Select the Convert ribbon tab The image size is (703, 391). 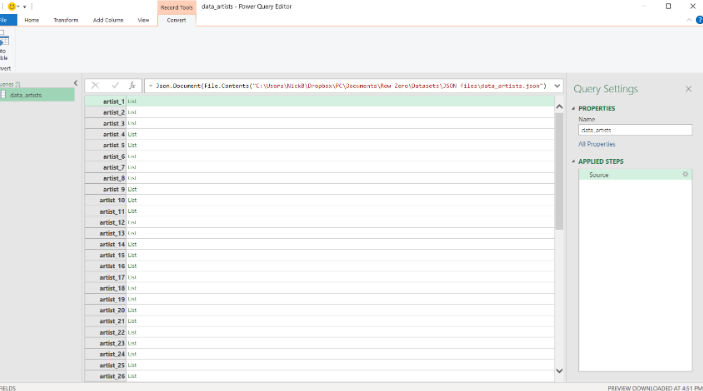176,20
